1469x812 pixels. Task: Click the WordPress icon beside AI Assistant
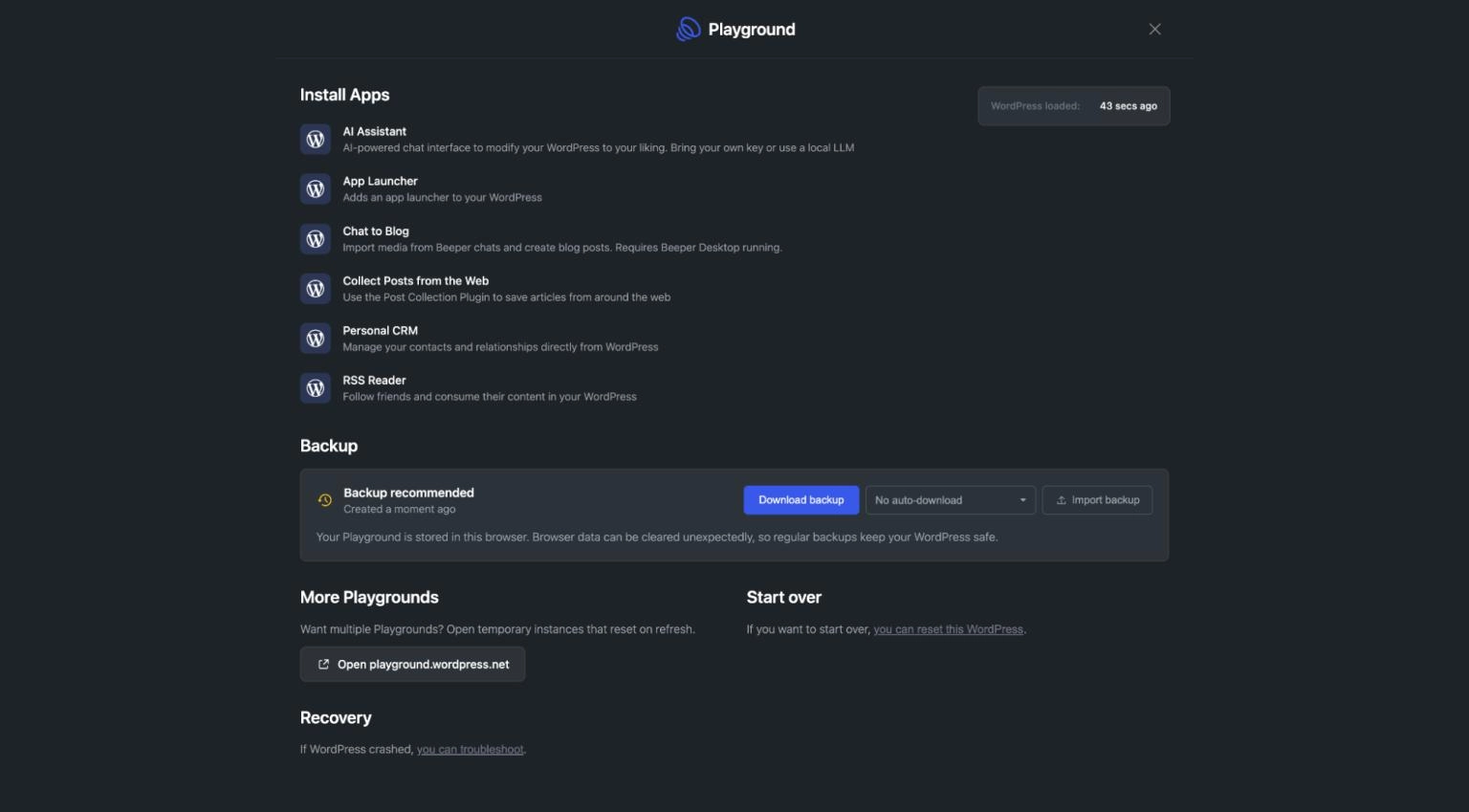tap(315, 139)
